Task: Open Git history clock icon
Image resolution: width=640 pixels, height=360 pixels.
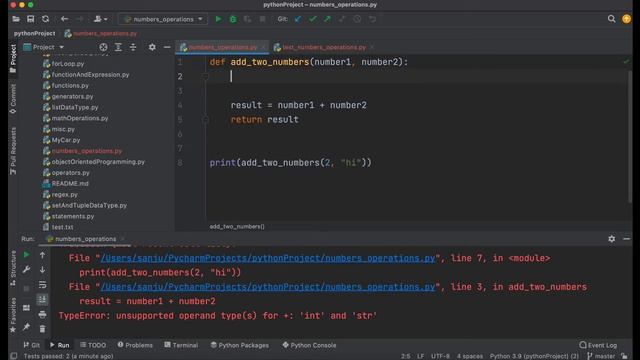Action: (x=357, y=19)
